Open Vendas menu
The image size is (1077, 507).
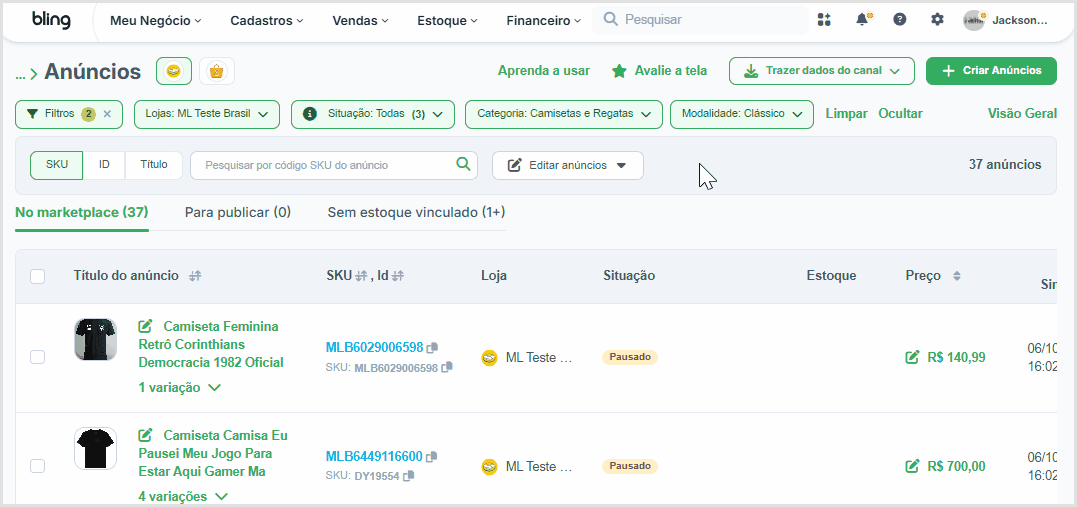361,21
